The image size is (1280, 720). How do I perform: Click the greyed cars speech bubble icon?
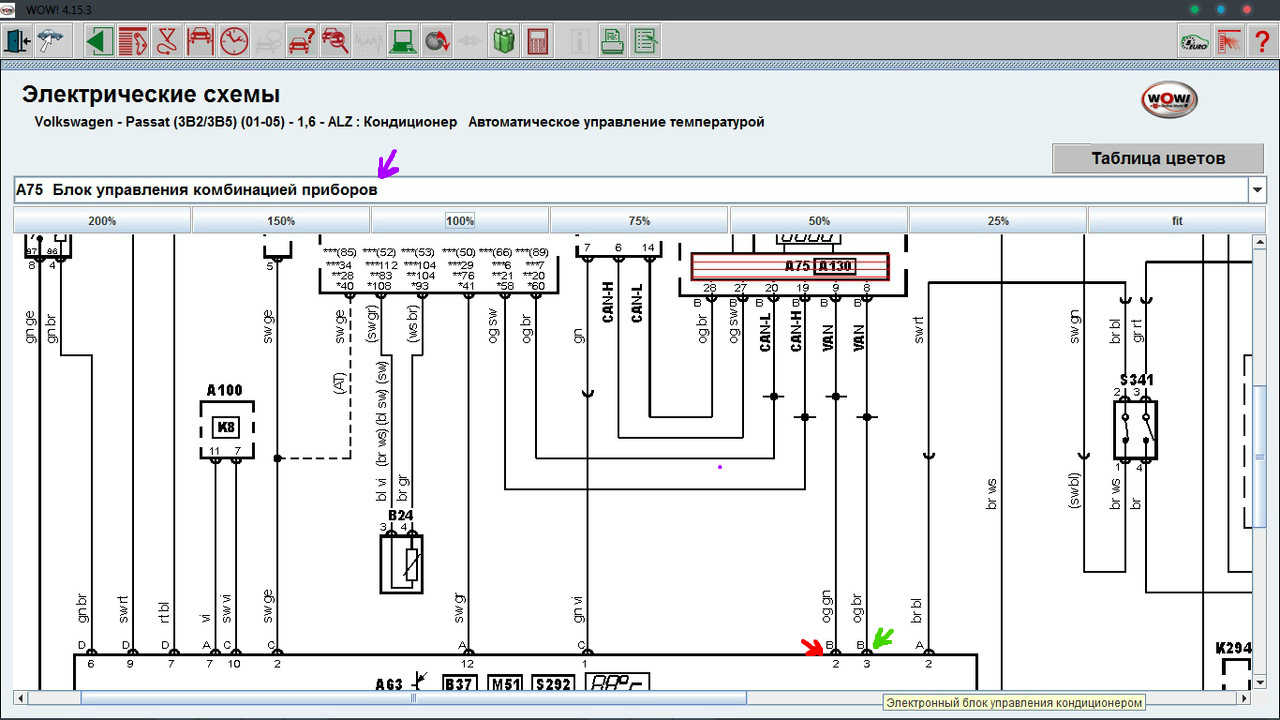point(268,41)
